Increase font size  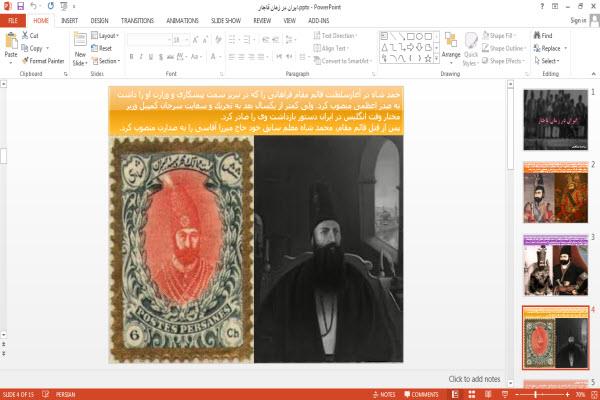point(196,40)
